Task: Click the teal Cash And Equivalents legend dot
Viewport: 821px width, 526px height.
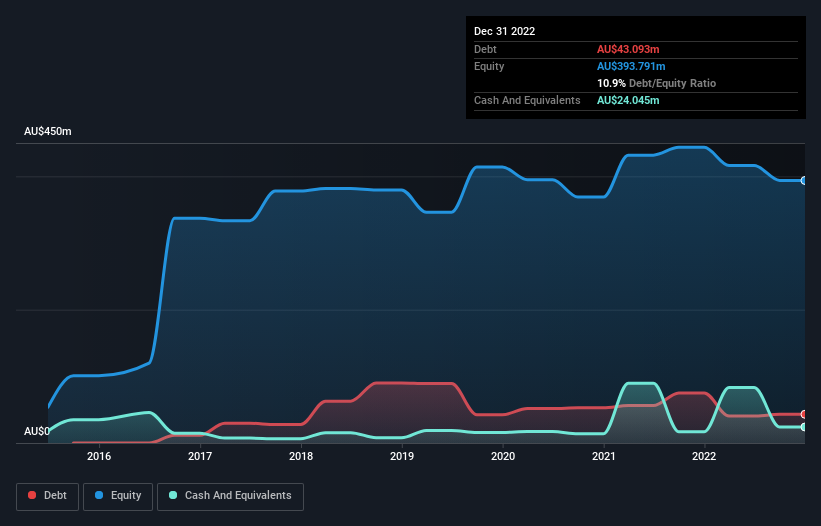Action: (173, 495)
